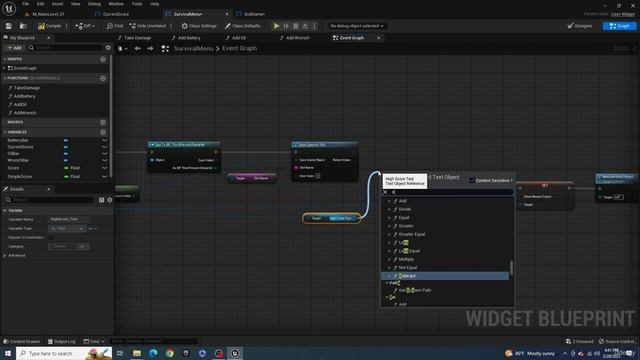Toggle Context Sensitive checkbox

[x=472, y=180]
